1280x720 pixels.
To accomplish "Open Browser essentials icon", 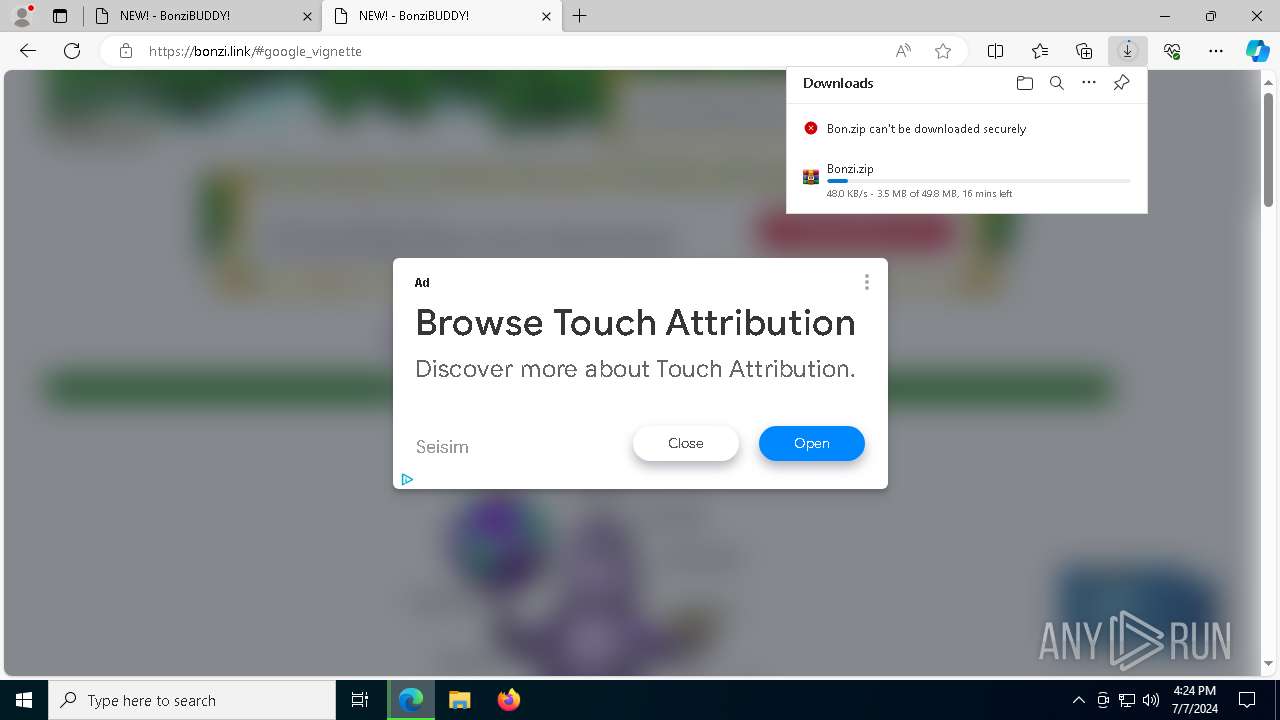I will (x=1172, y=51).
